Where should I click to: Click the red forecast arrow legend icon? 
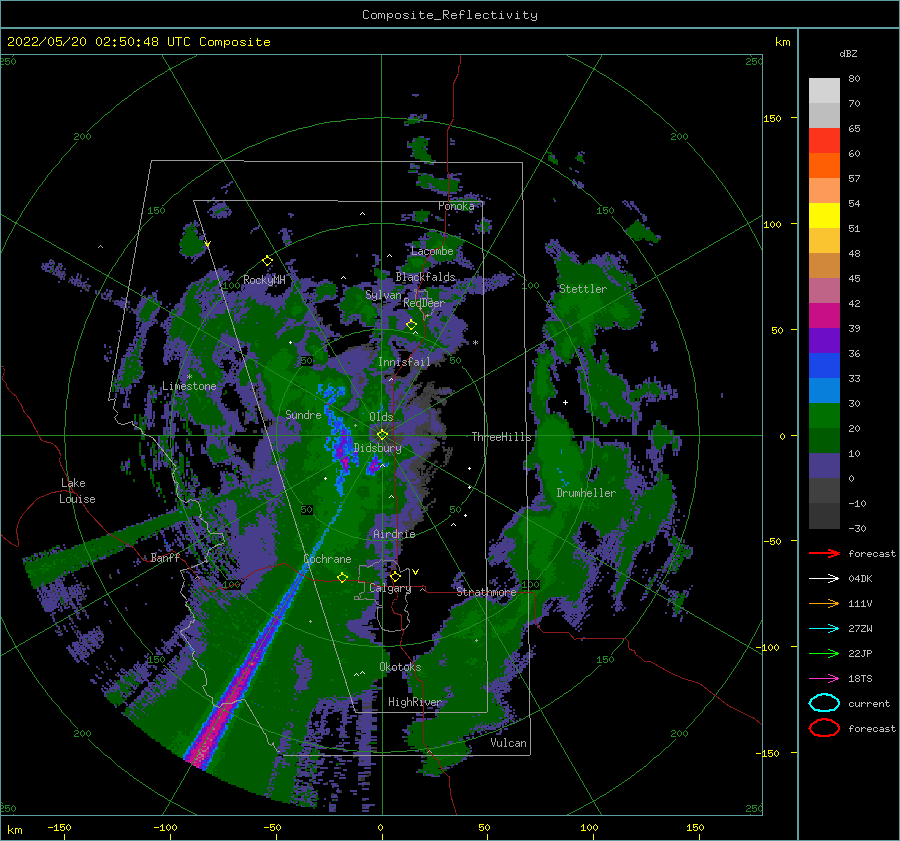[824, 553]
